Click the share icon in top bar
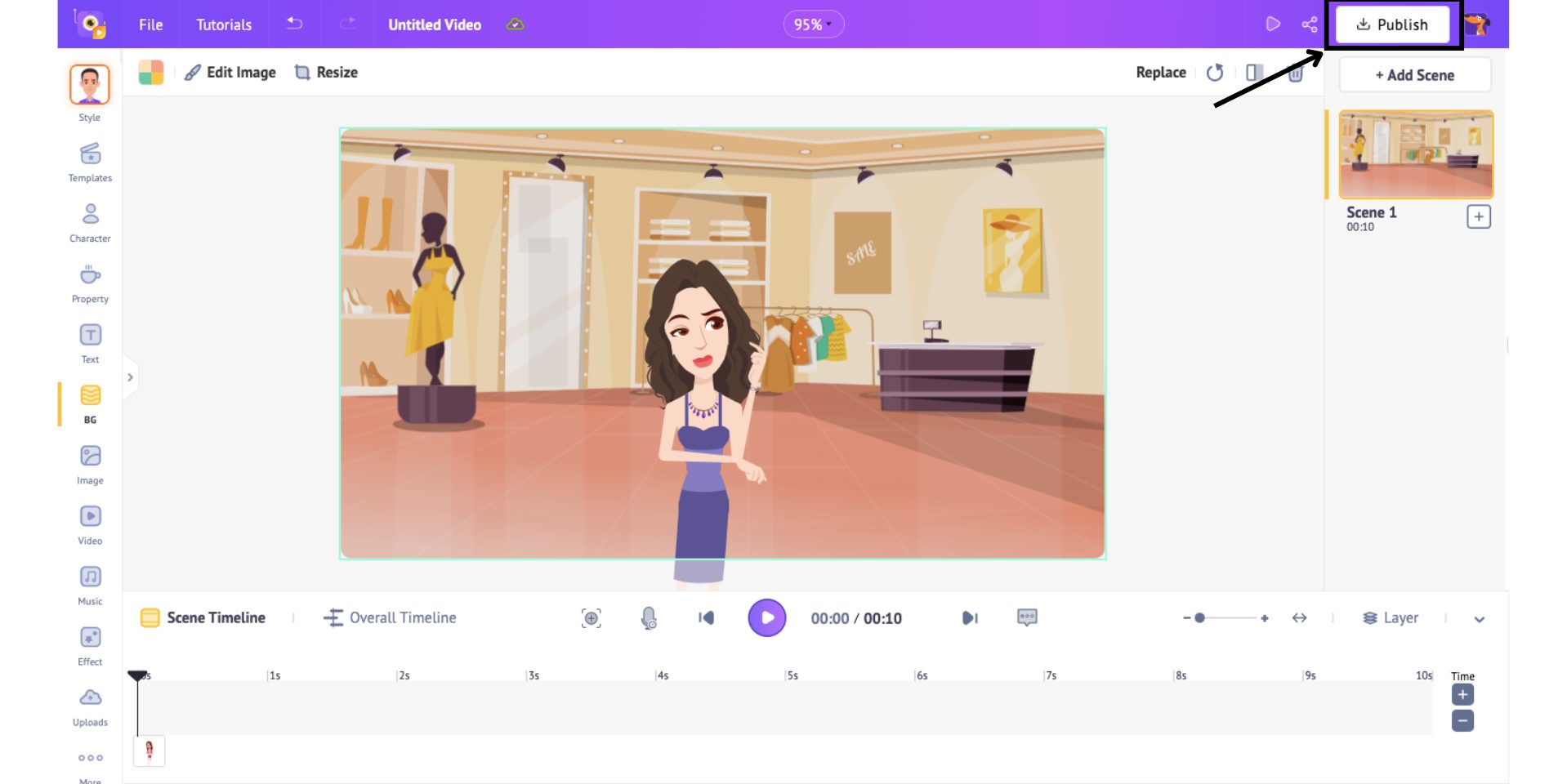This screenshot has width=1567, height=784. click(1309, 24)
